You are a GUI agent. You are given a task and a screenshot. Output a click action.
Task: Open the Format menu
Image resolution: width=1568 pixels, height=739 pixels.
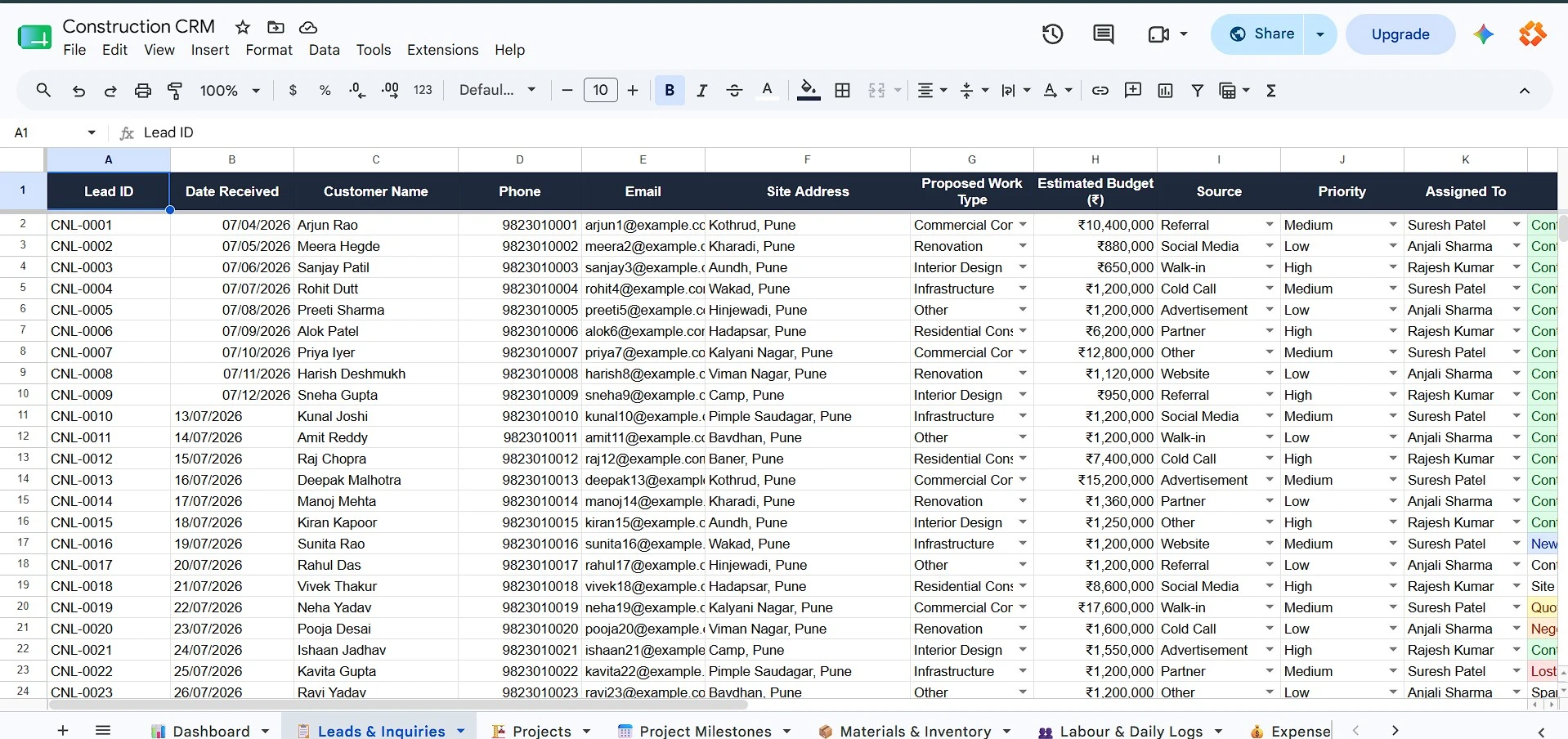[269, 50]
